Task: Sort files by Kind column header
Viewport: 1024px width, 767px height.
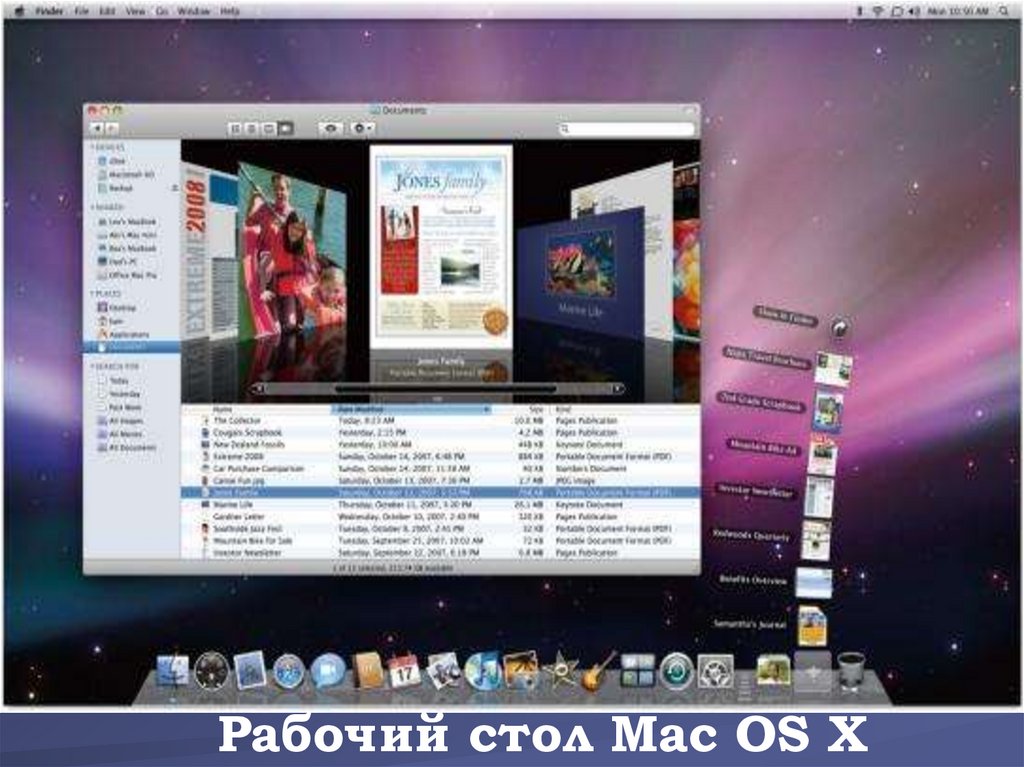Action: (x=562, y=410)
